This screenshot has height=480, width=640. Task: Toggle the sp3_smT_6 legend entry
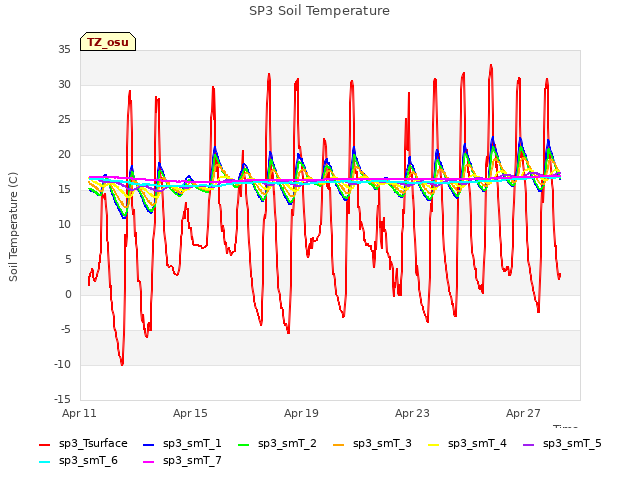(78, 461)
